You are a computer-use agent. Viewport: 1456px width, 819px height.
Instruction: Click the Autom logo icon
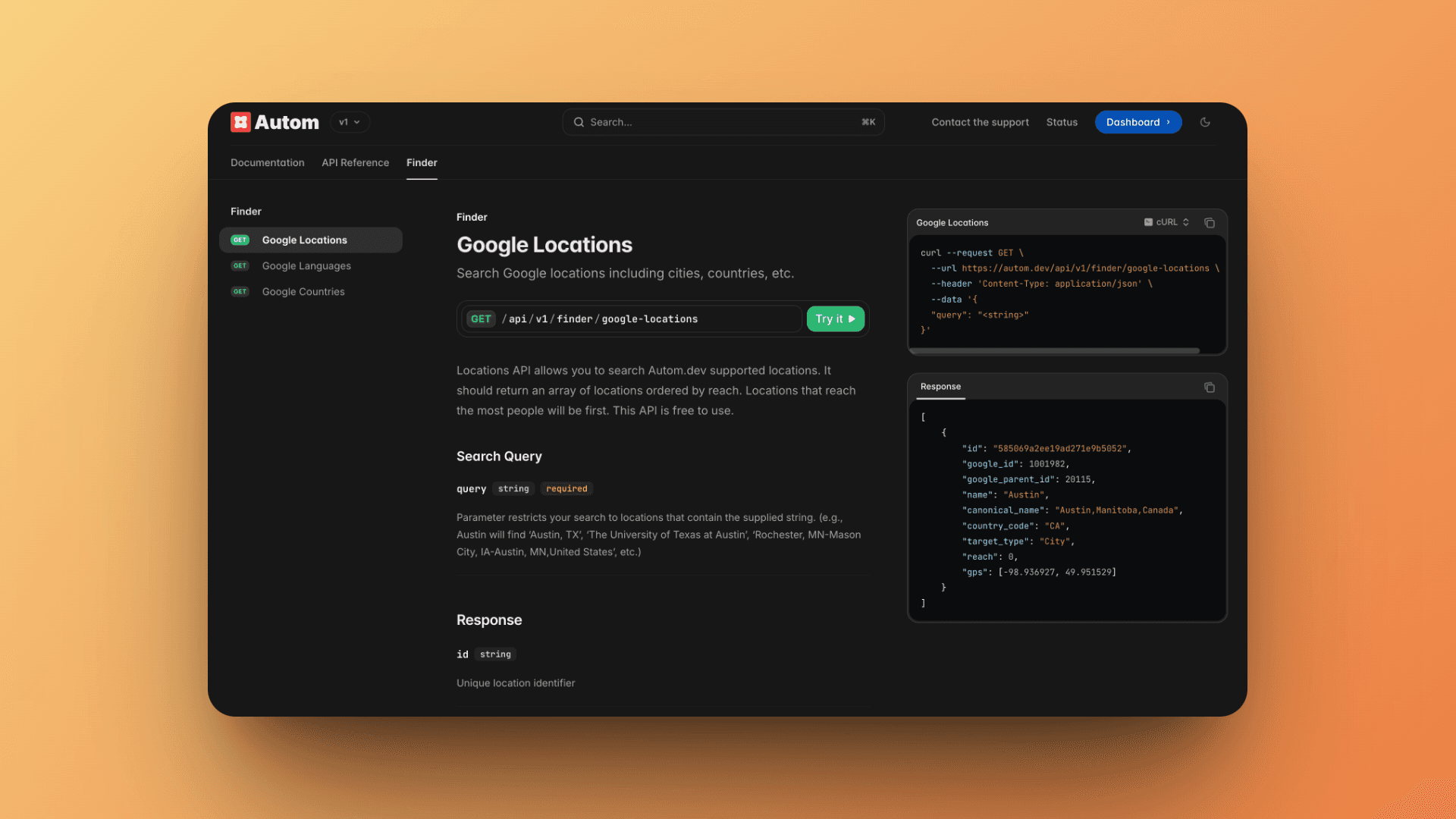pyautogui.click(x=240, y=122)
